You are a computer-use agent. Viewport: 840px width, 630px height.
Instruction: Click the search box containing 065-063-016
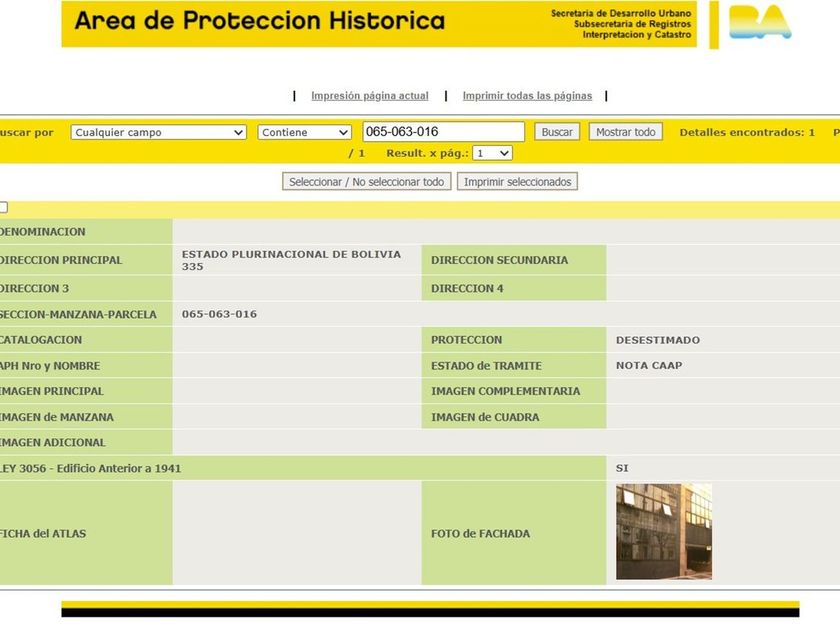click(443, 132)
